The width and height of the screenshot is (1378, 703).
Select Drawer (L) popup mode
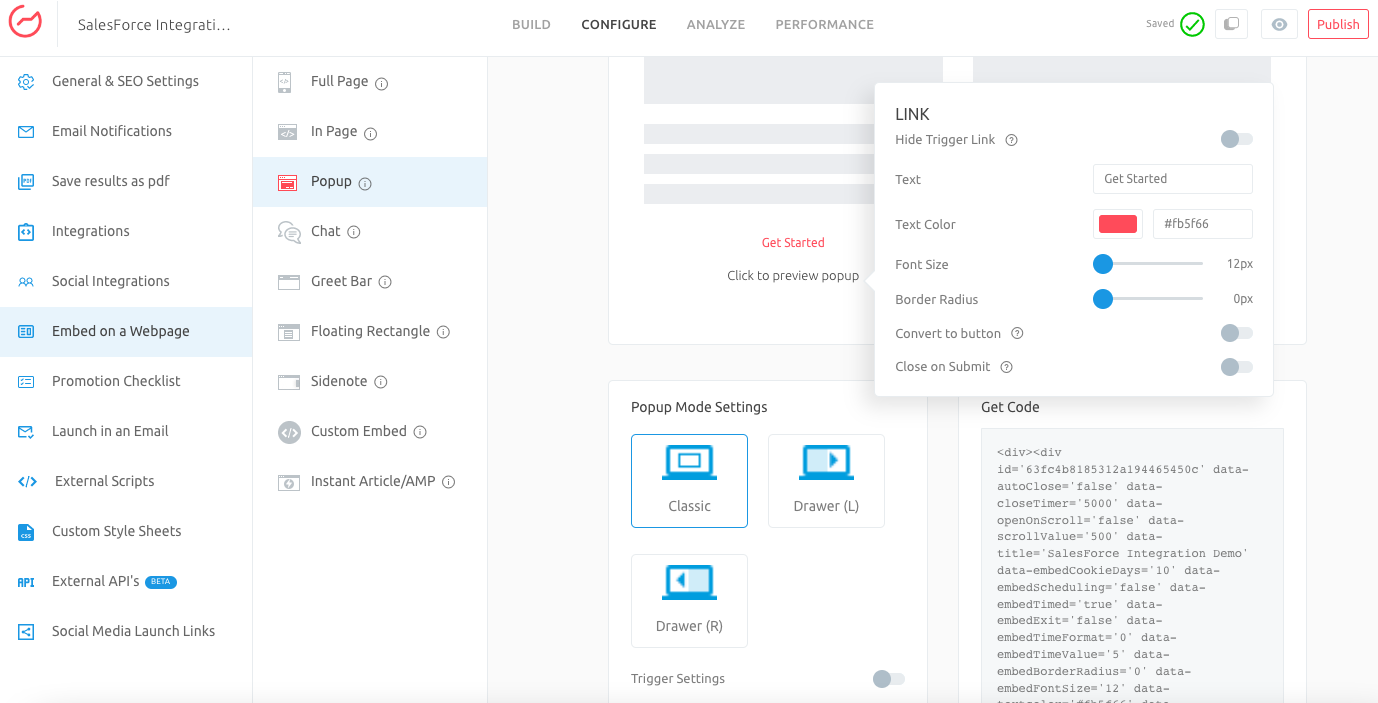click(826, 481)
